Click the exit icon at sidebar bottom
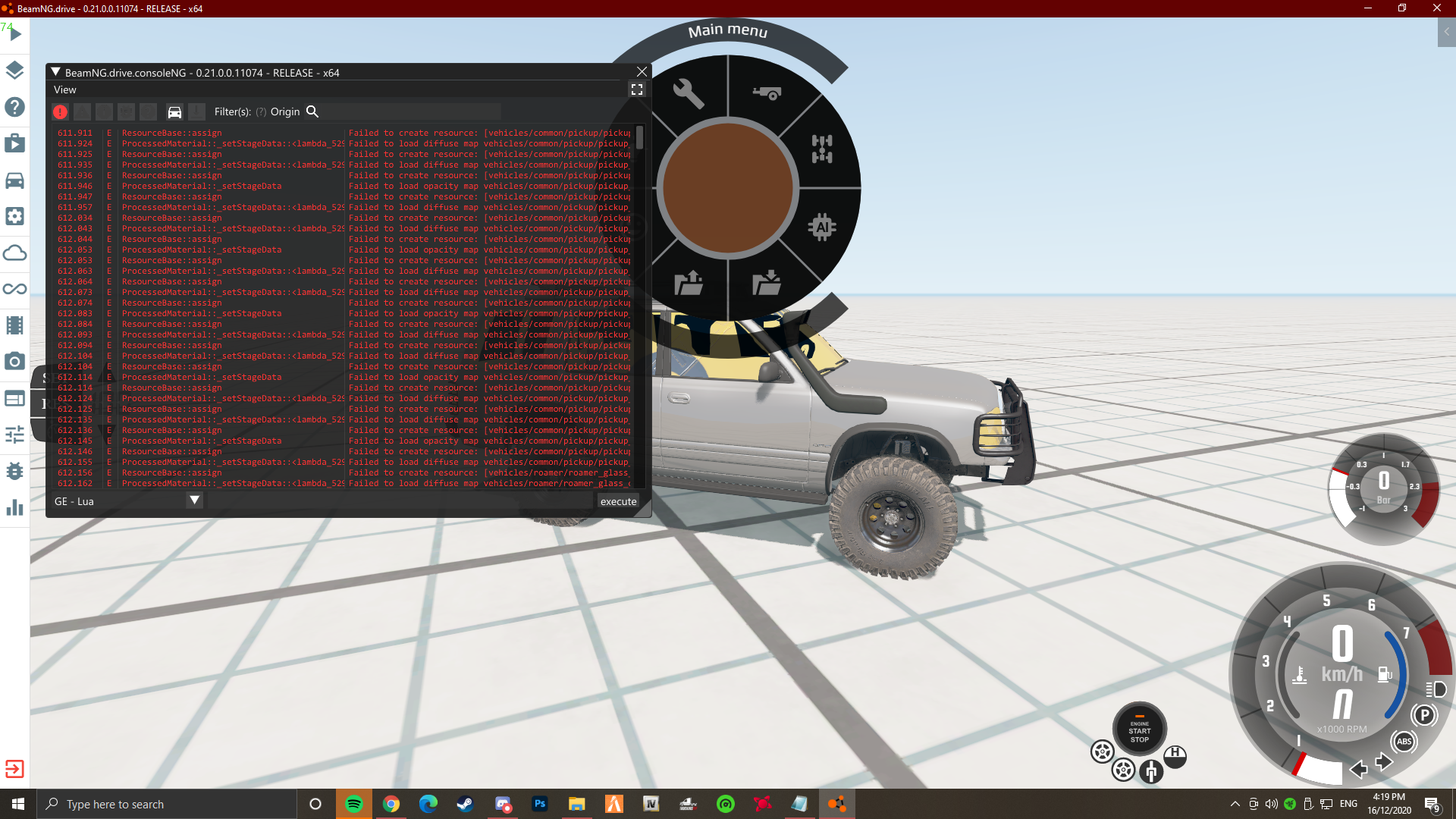Screen dimensions: 1456x819 [x=14, y=769]
